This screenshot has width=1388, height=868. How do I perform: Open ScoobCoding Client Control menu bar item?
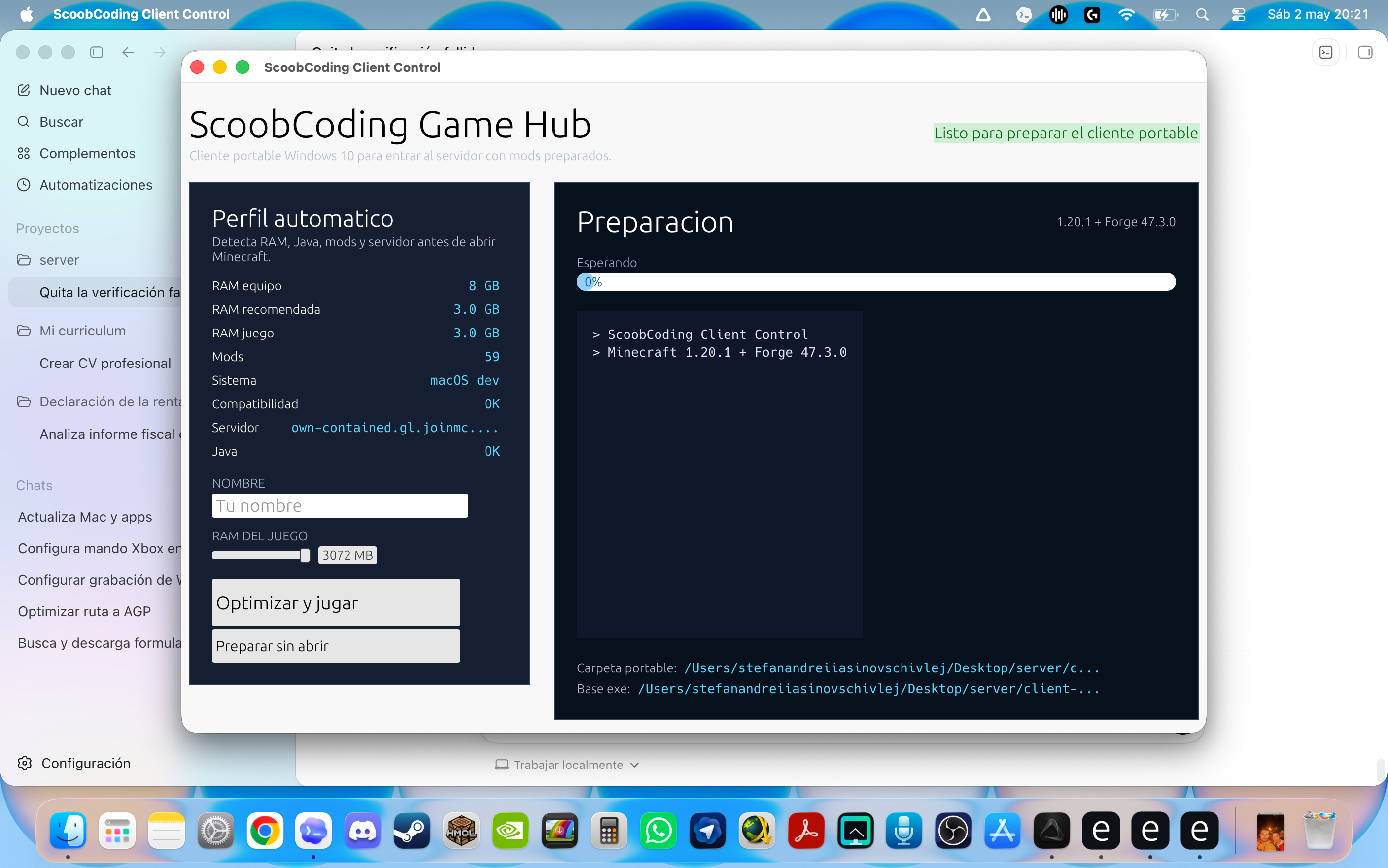coord(141,14)
